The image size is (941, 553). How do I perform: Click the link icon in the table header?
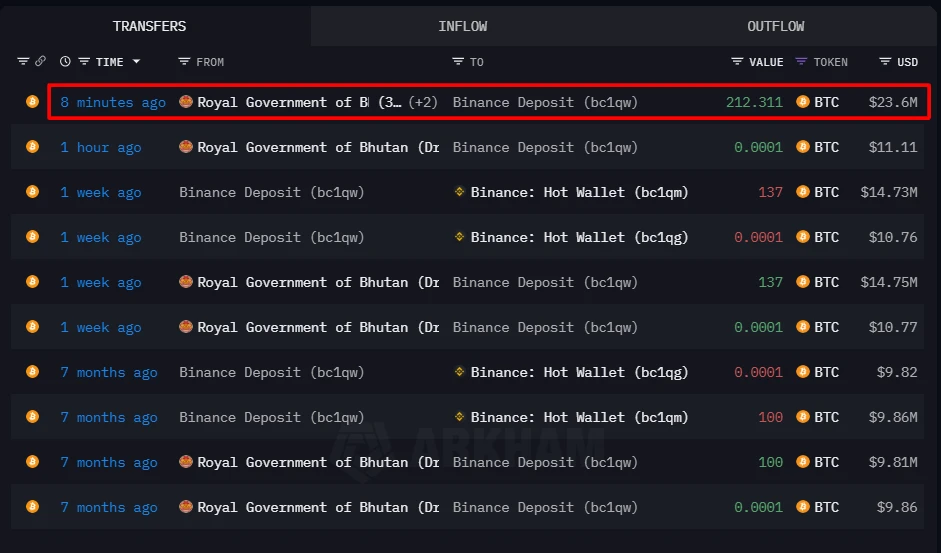click(41, 62)
